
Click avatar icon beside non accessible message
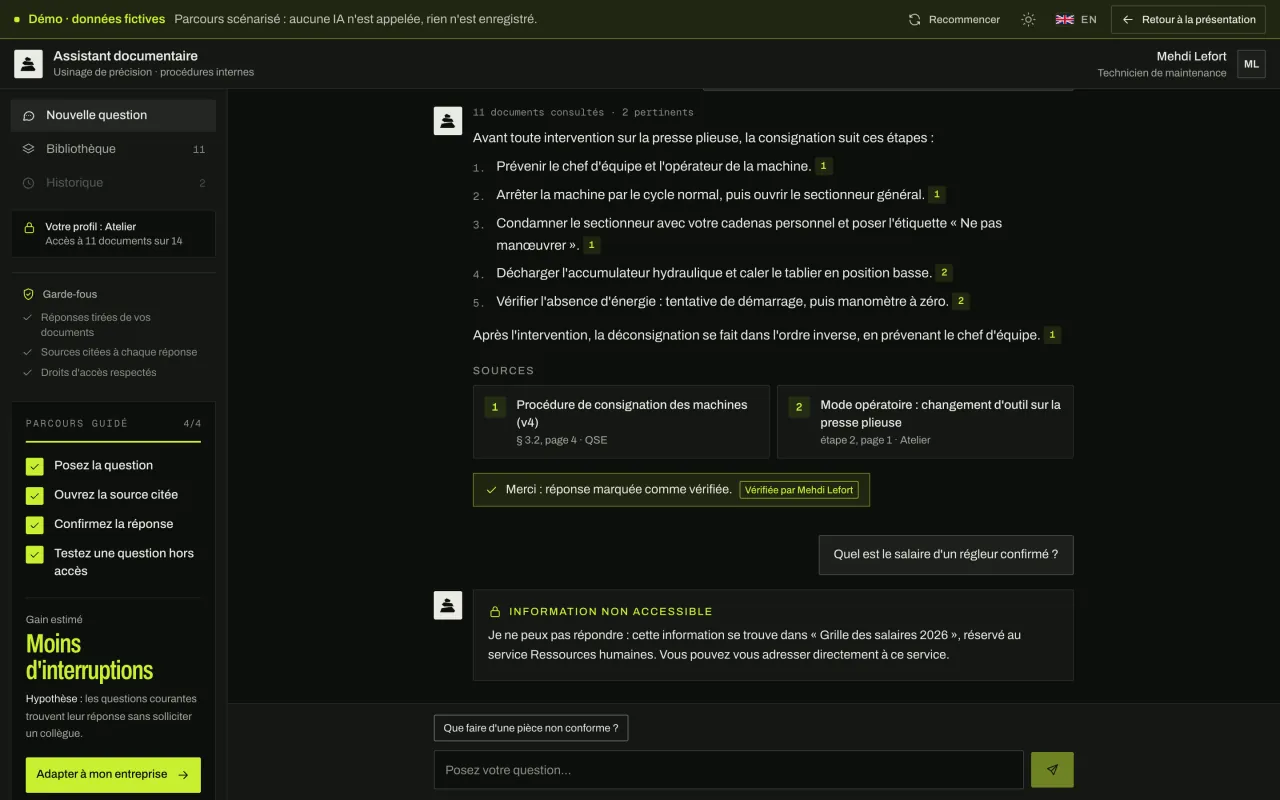pyautogui.click(x=448, y=605)
